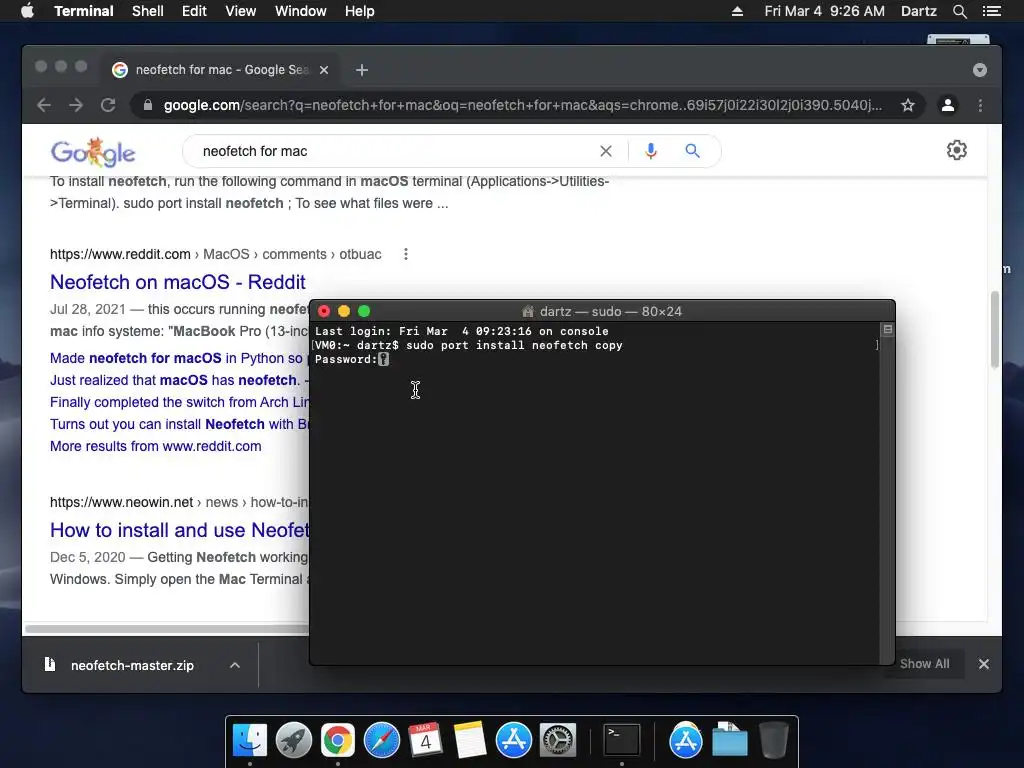Click the Password prompt in Terminal
The height and width of the screenshot is (768, 1024).
point(346,359)
